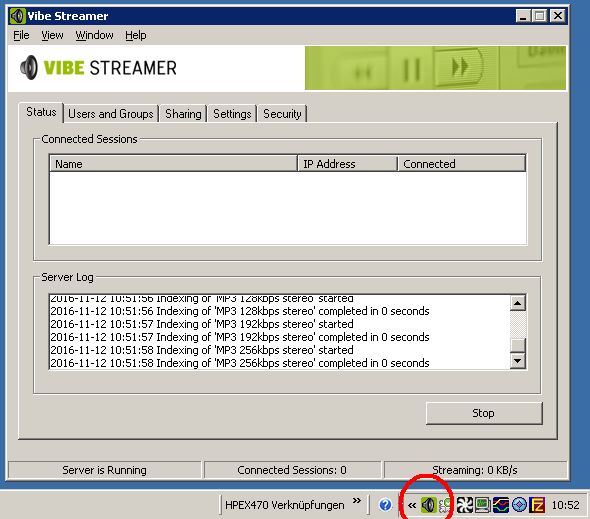Minimize the Vibe Streamer window
The height and width of the screenshot is (519, 590).
coord(523,16)
